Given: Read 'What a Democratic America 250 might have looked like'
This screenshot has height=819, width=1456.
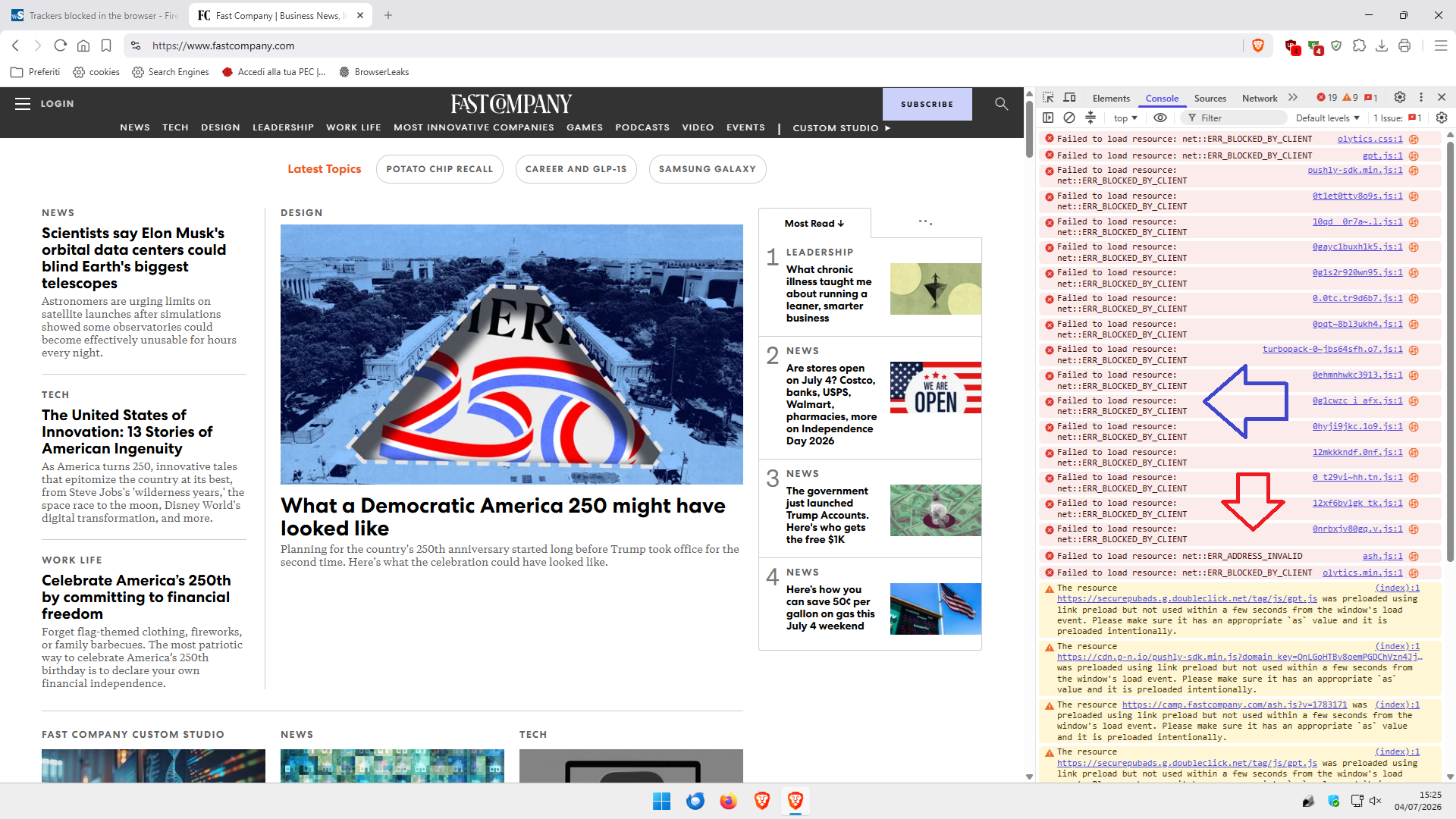Looking at the screenshot, I should (x=503, y=516).
